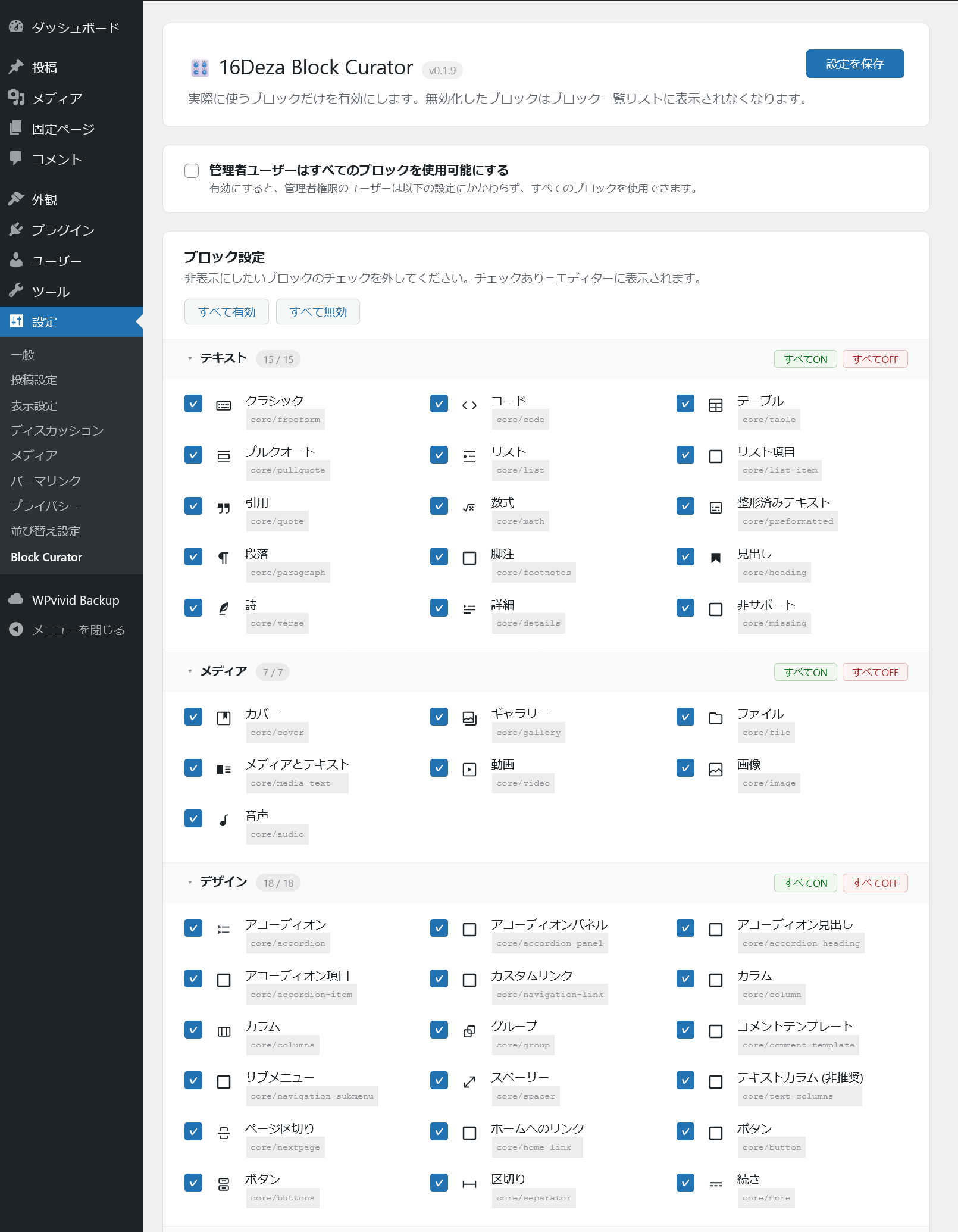Open the パーマリンク settings submenu
Image resolution: width=958 pixels, height=1232 pixels.
tap(46, 480)
